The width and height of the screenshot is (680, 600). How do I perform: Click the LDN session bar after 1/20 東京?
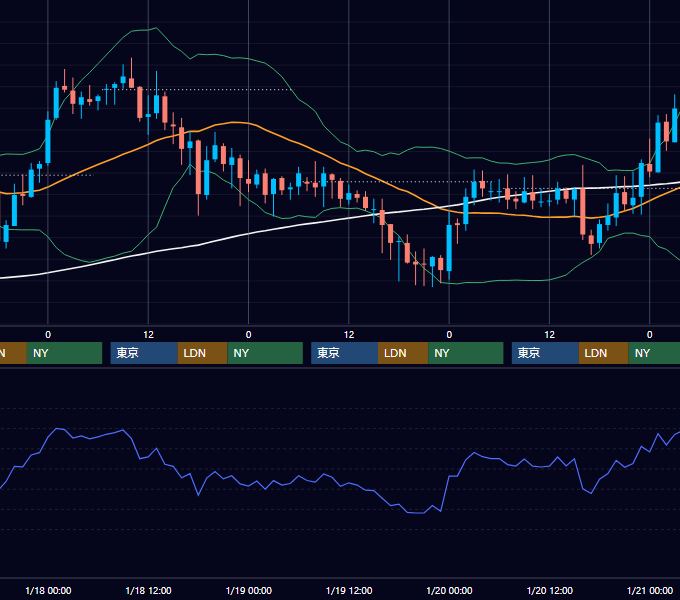click(x=604, y=353)
